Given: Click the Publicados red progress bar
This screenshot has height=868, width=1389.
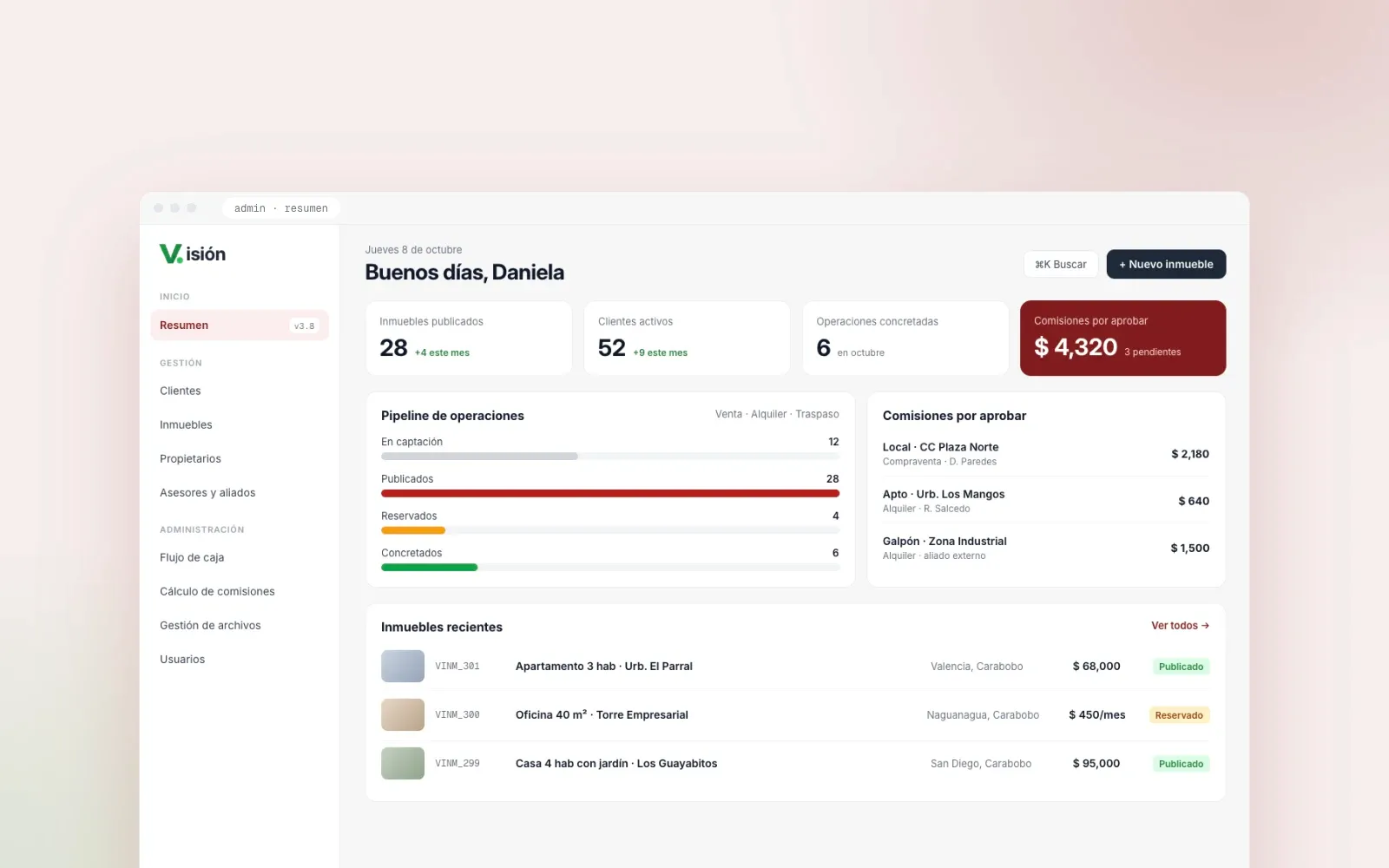Looking at the screenshot, I should [x=610, y=493].
